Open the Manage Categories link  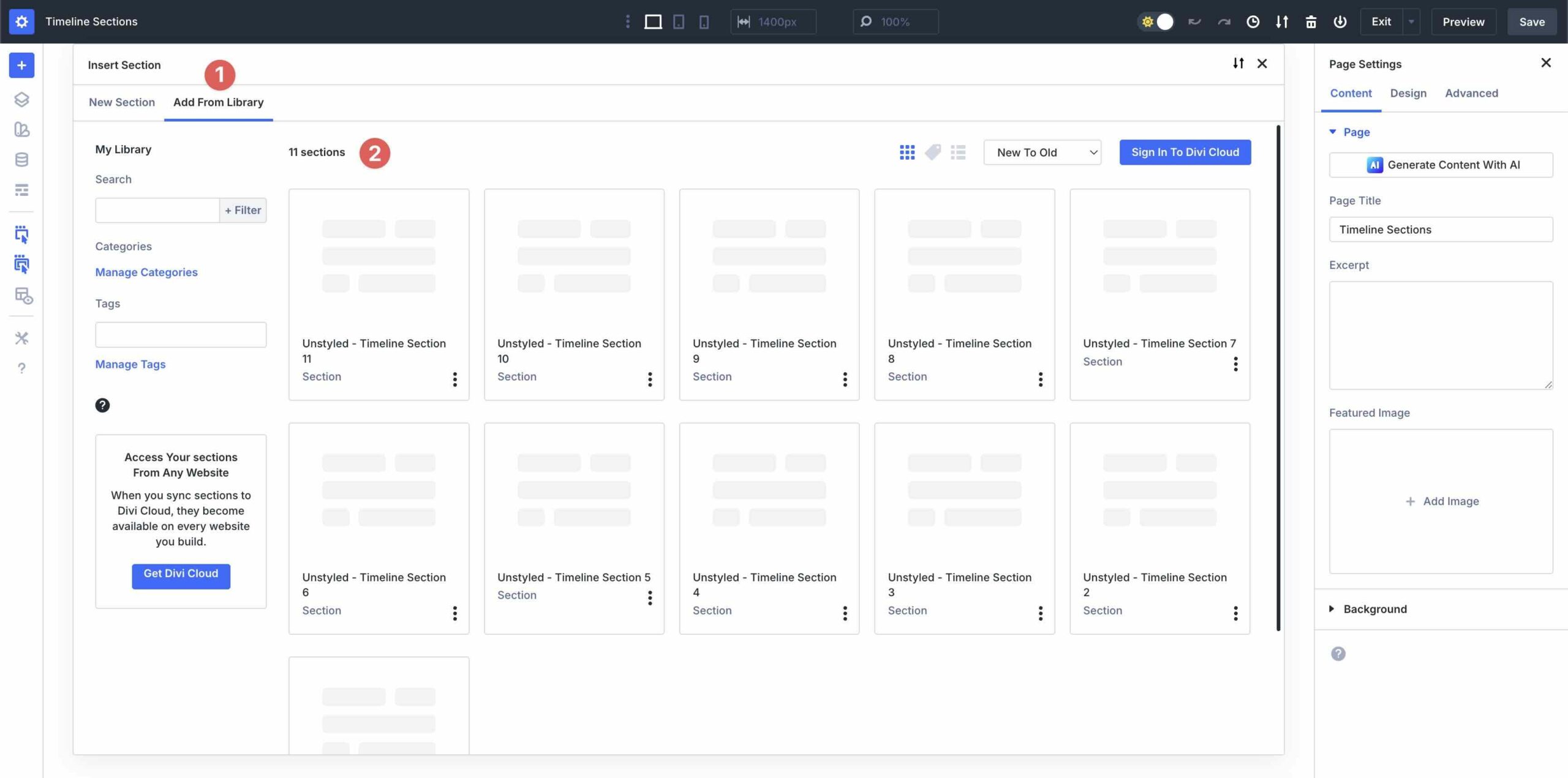pyautogui.click(x=146, y=272)
